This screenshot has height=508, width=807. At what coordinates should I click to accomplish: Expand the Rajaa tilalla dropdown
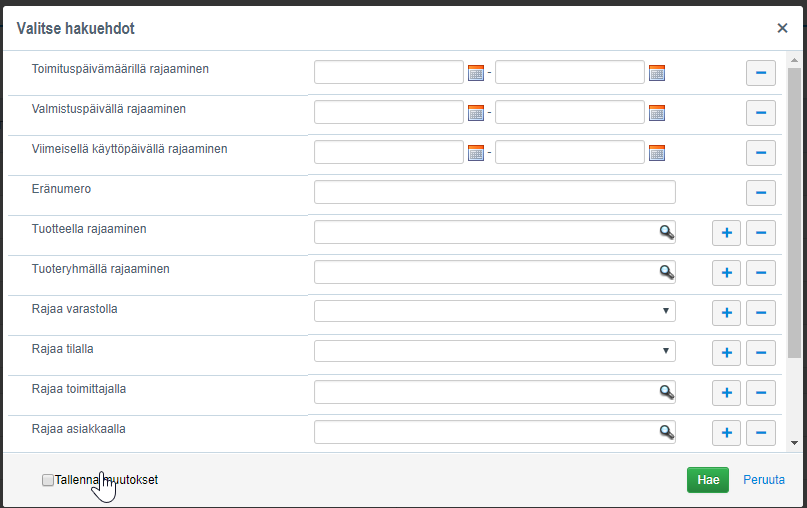point(495,351)
